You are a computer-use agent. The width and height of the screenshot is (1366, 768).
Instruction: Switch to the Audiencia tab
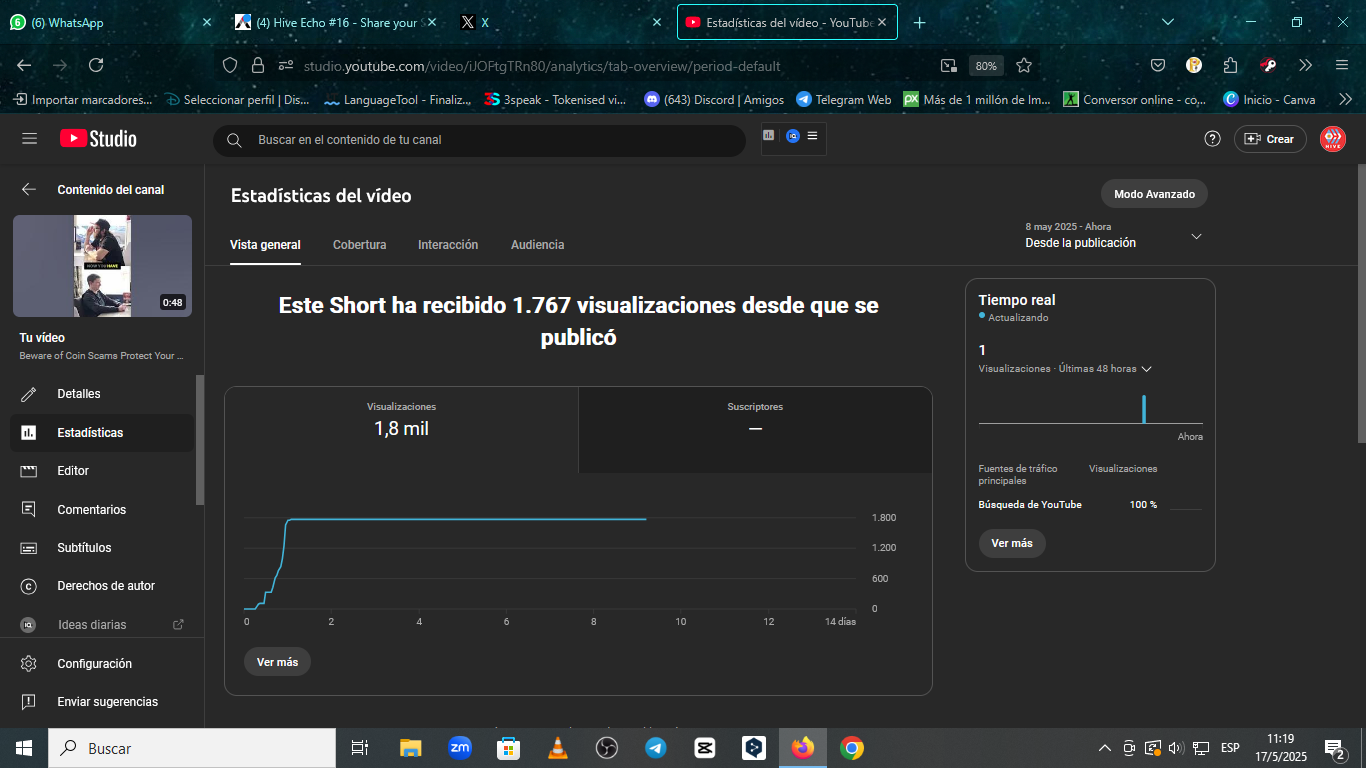tap(537, 245)
